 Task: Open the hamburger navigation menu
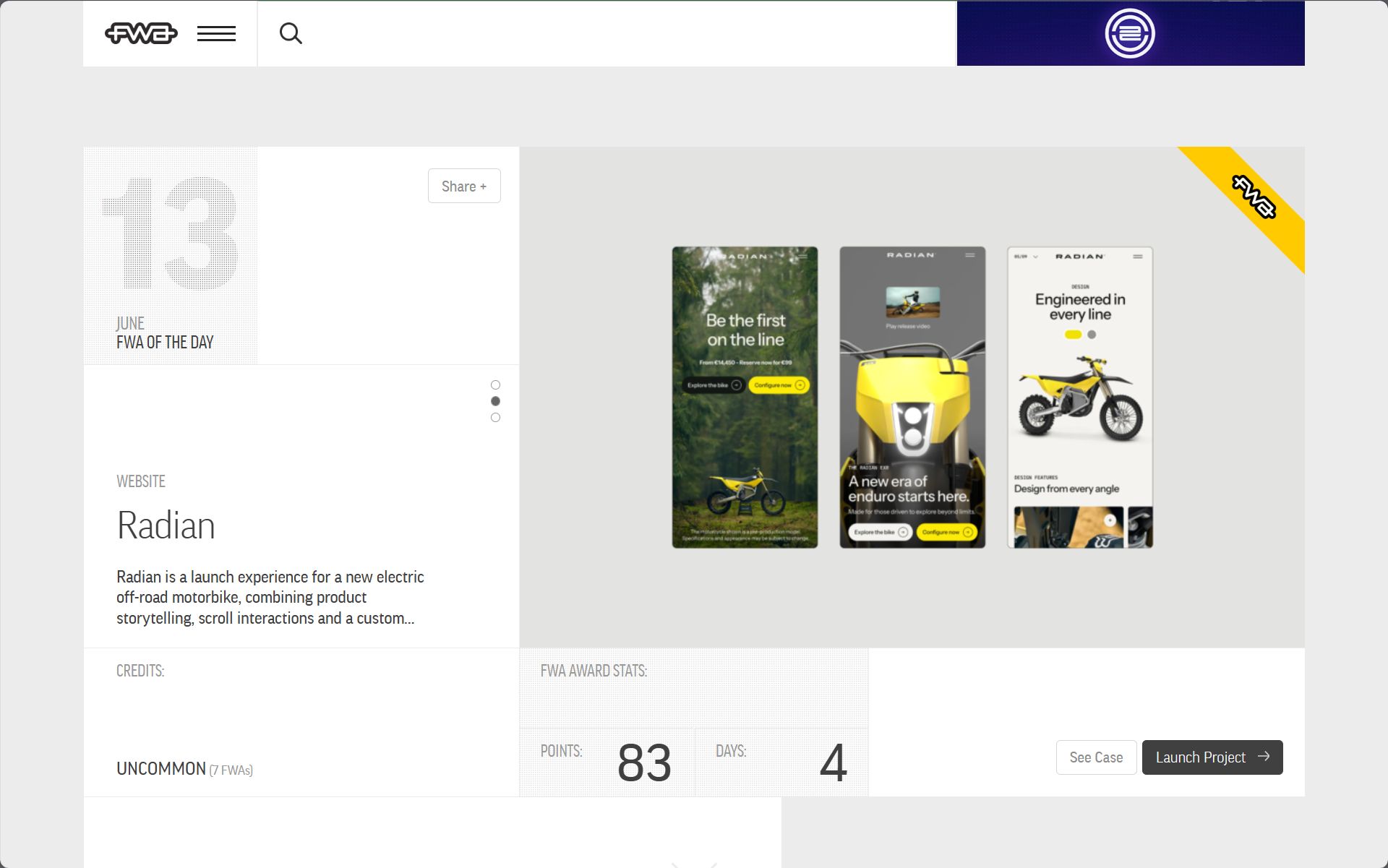pos(216,33)
